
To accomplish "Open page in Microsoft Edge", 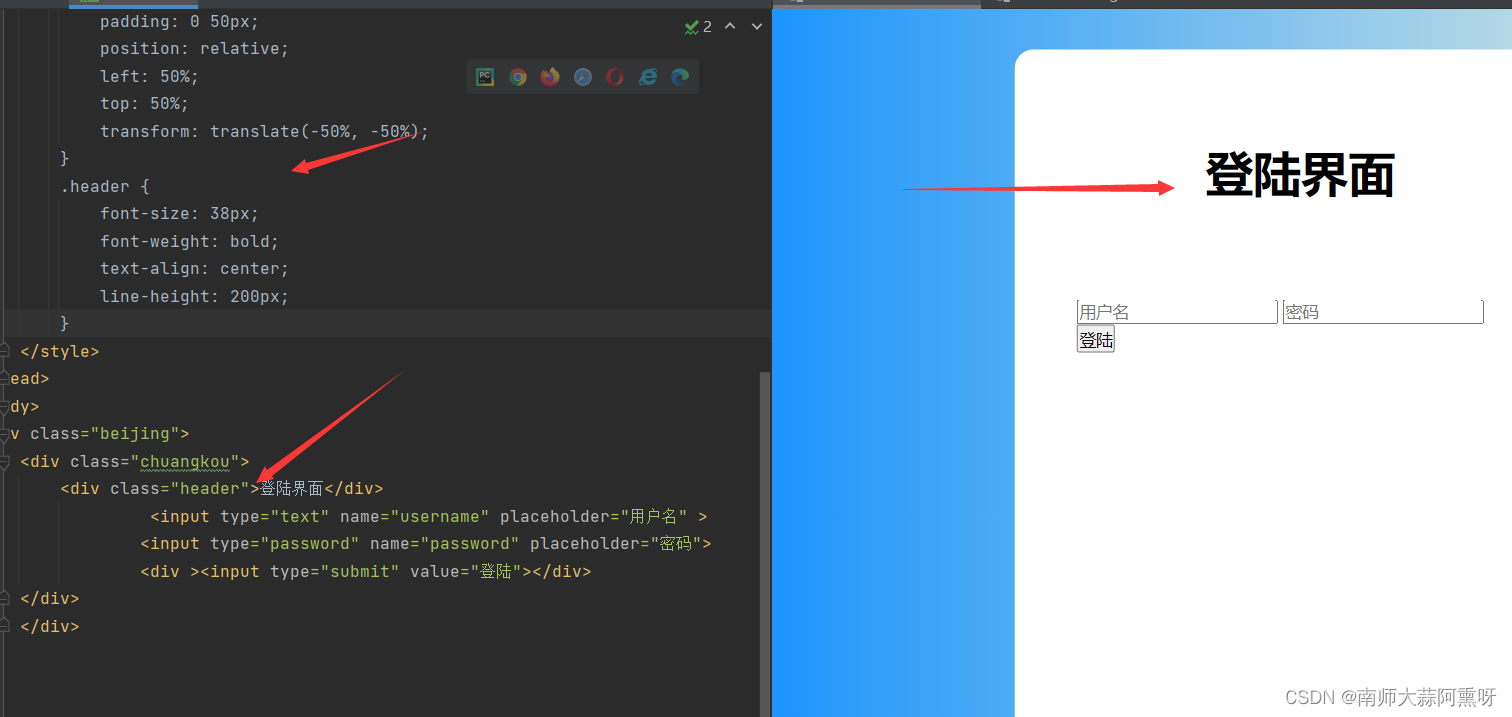I will coord(680,77).
